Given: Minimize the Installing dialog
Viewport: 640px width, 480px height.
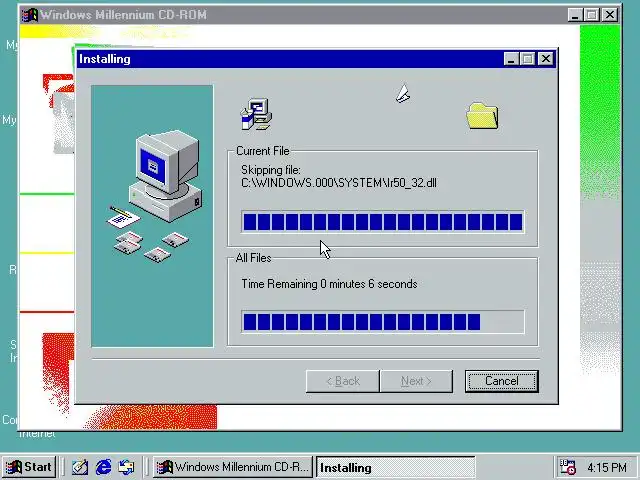Looking at the screenshot, I should (x=511, y=59).
